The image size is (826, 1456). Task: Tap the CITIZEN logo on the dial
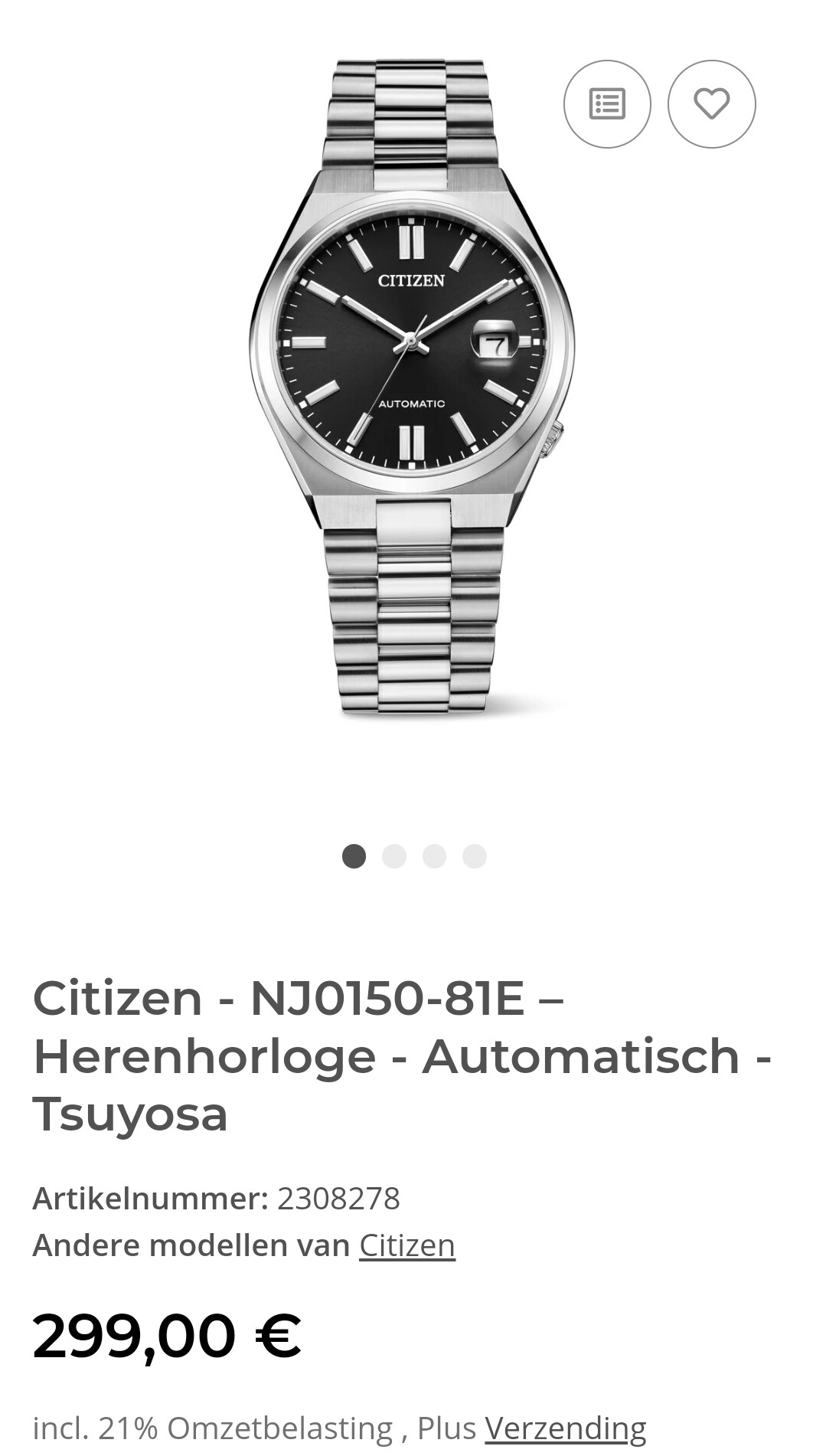point(411,280)
